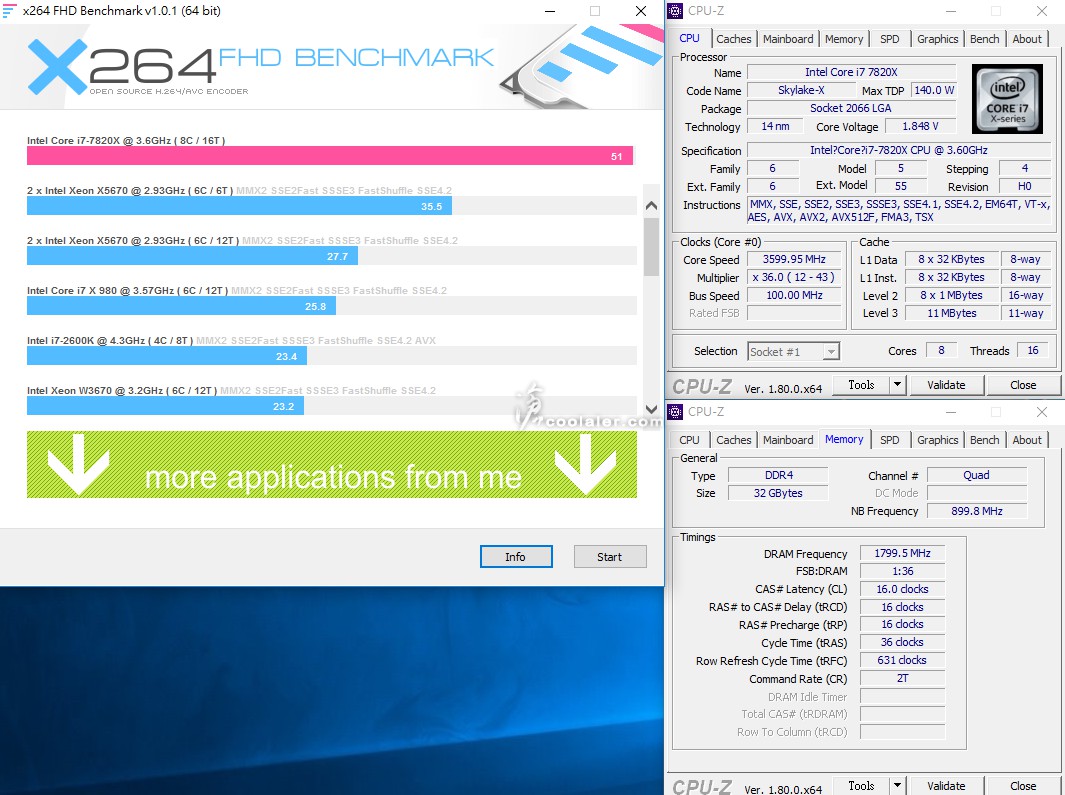Click the benchmark results scrollbar thumb
Viewport: 1065px width, 795px height.
651,246
